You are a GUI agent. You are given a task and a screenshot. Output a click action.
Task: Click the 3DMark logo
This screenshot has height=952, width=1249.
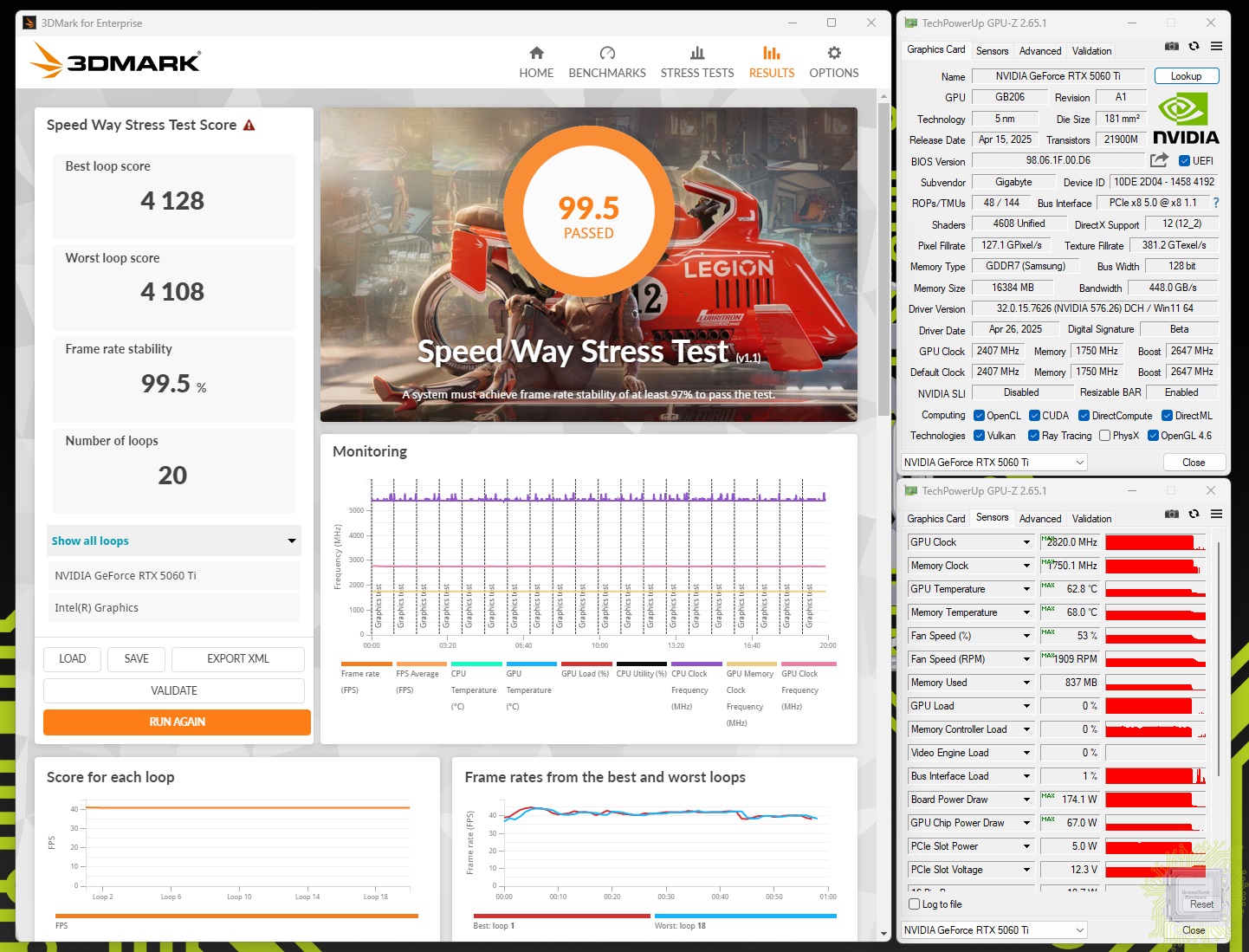coord(115,61)
